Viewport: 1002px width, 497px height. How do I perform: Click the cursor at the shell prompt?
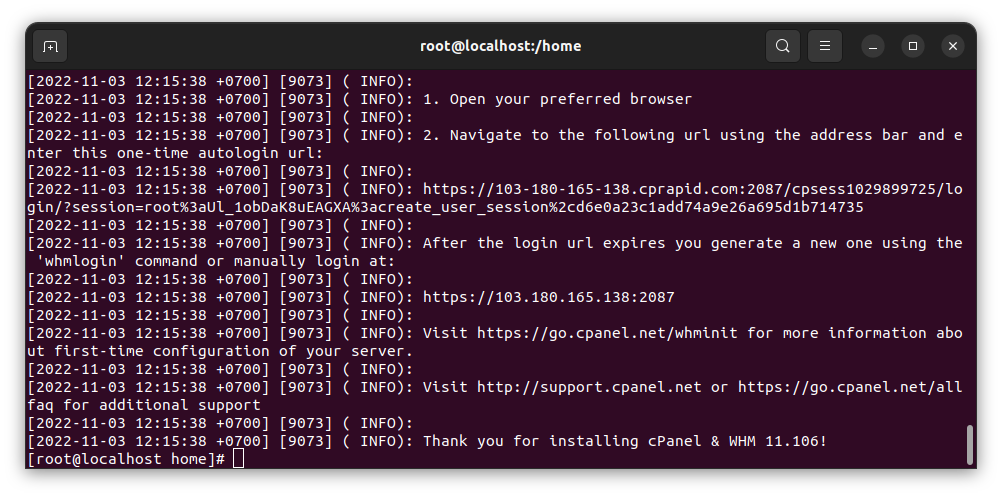pos(238,458)
